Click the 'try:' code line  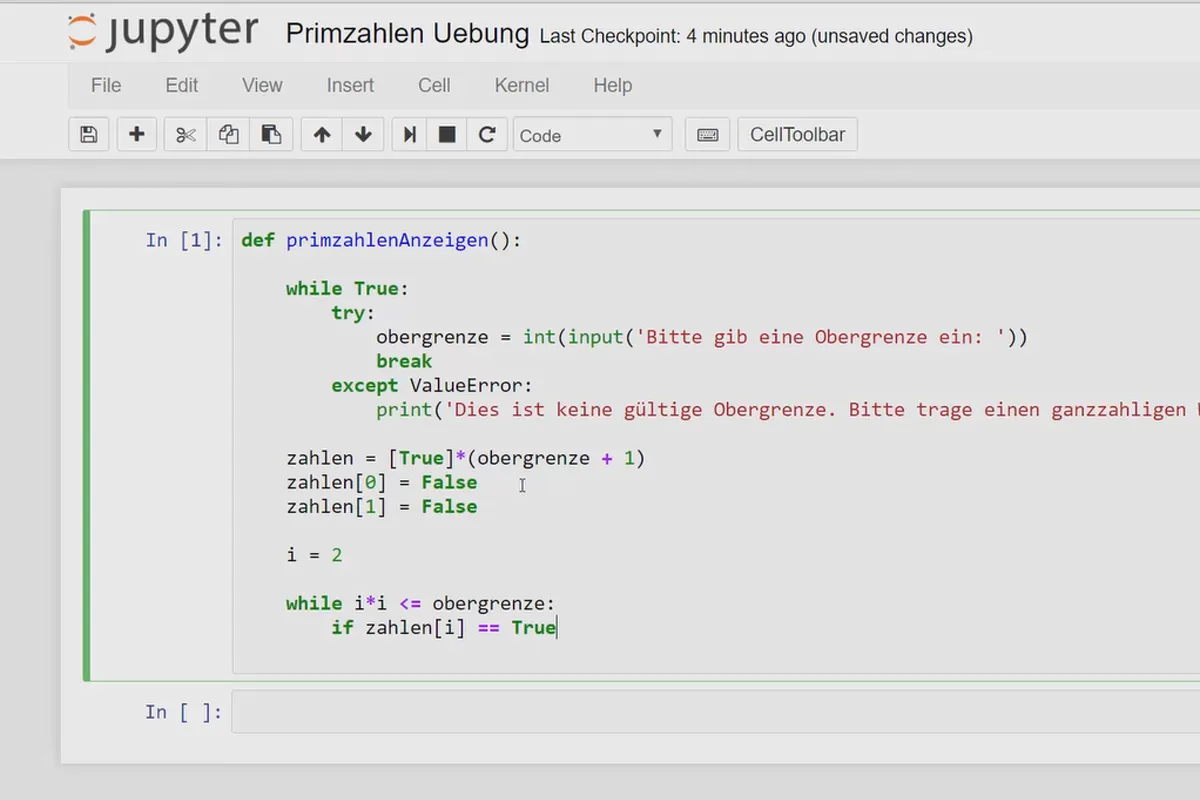click(x=353, y=313)
